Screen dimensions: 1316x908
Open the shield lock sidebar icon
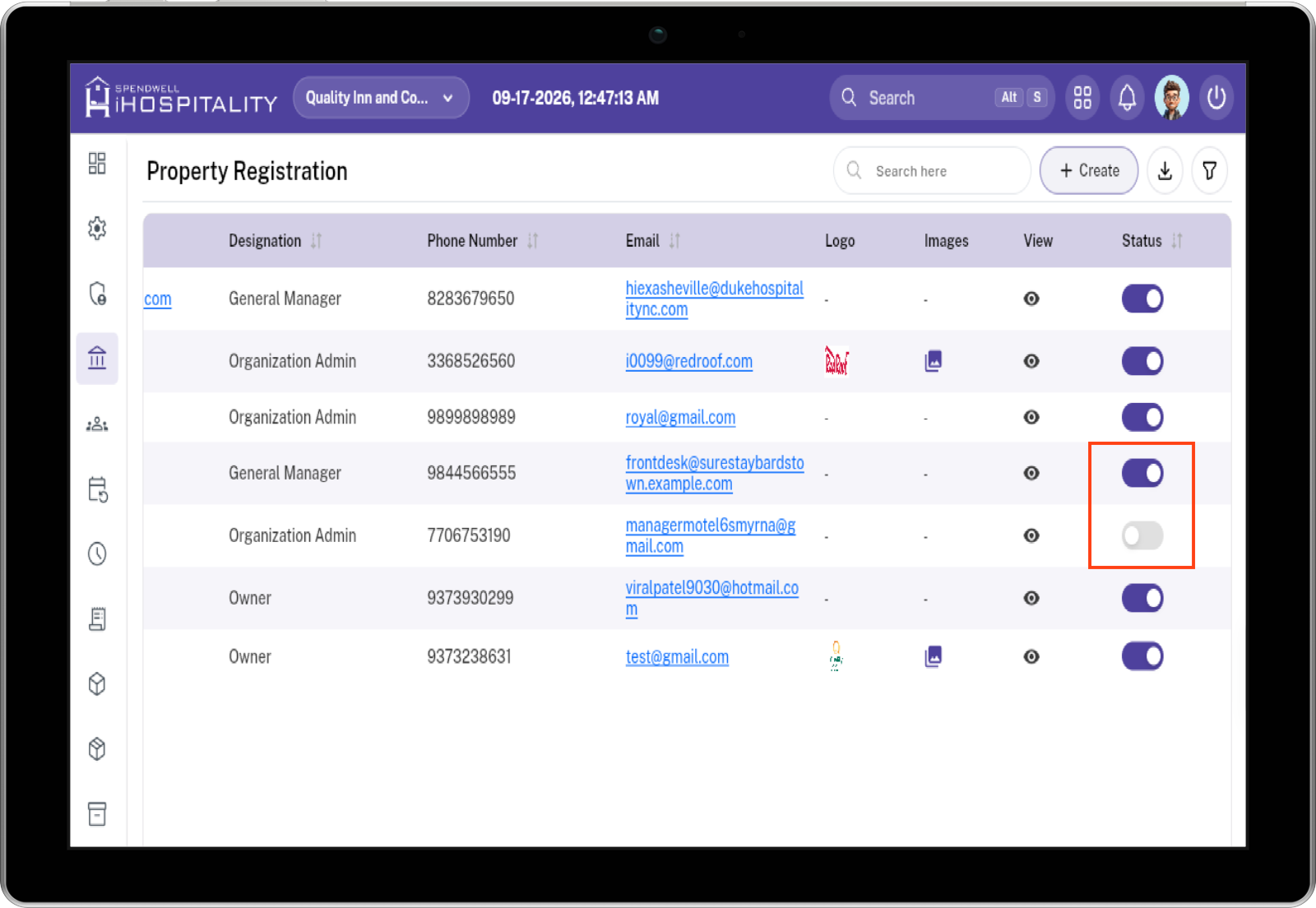point(97,294)
